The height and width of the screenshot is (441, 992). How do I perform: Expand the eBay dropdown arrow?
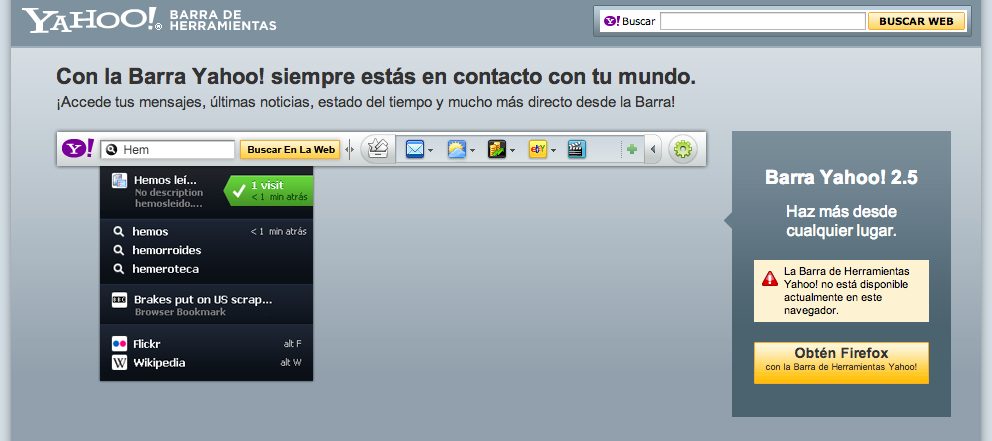[x=552, y=151]
